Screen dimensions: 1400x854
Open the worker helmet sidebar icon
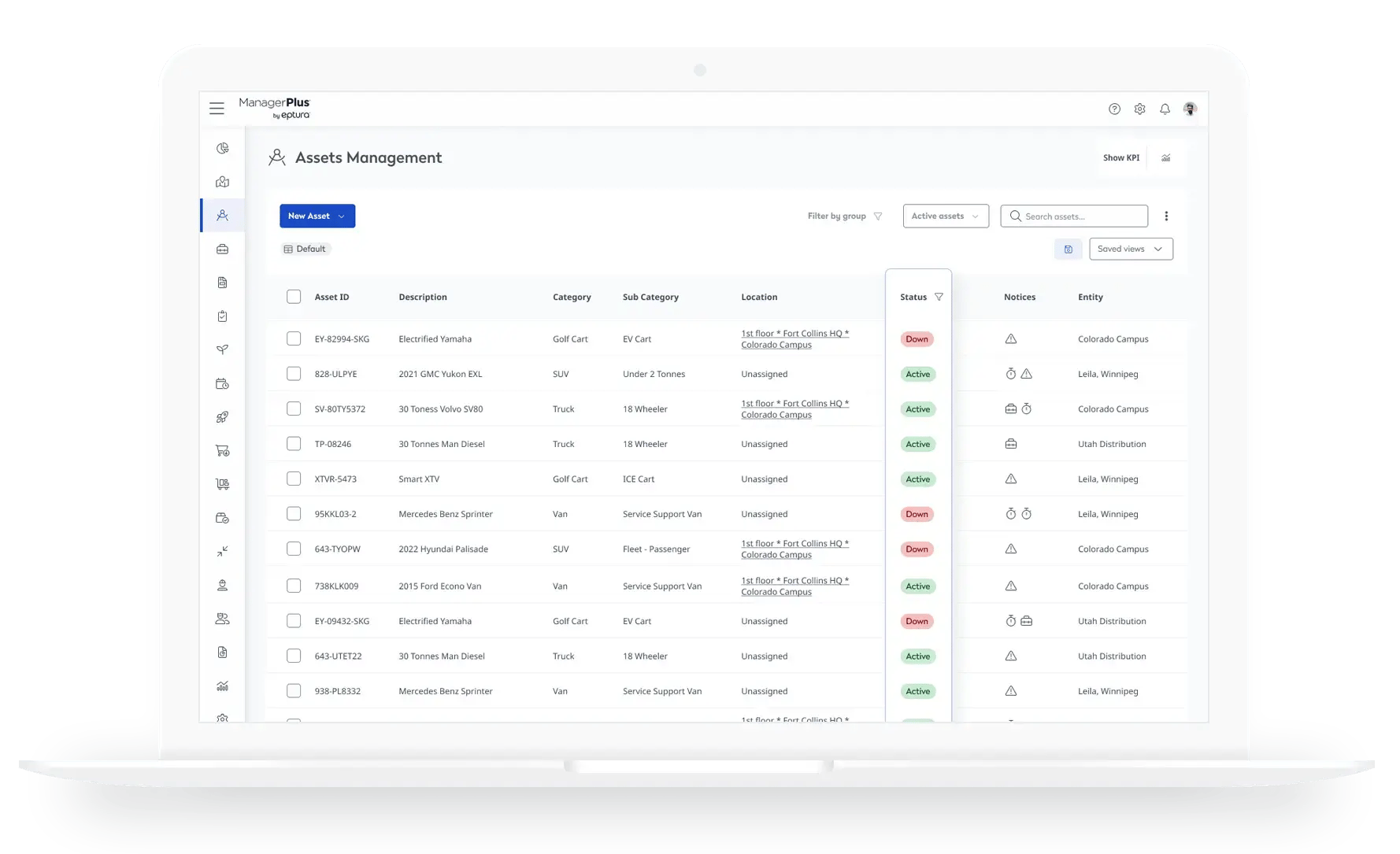(223, 586)
